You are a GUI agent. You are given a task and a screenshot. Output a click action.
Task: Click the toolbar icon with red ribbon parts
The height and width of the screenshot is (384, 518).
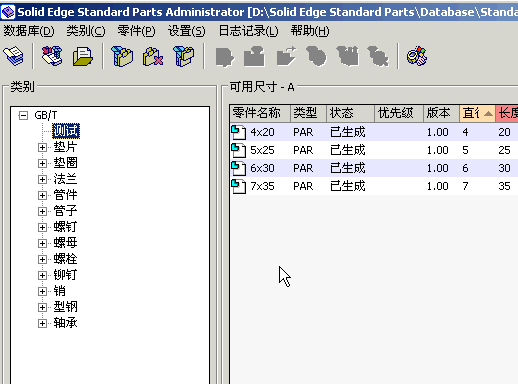[52, 56]
